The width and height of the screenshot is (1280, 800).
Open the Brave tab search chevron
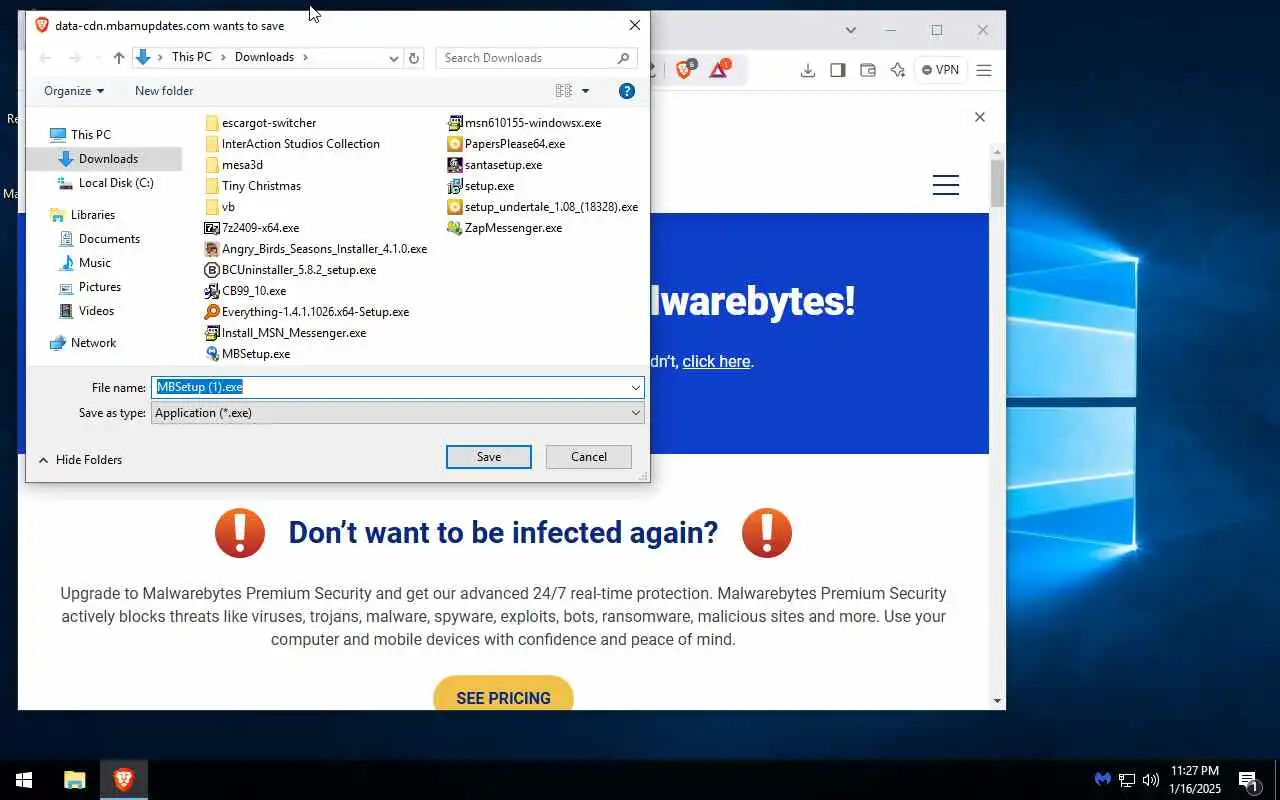850,30
